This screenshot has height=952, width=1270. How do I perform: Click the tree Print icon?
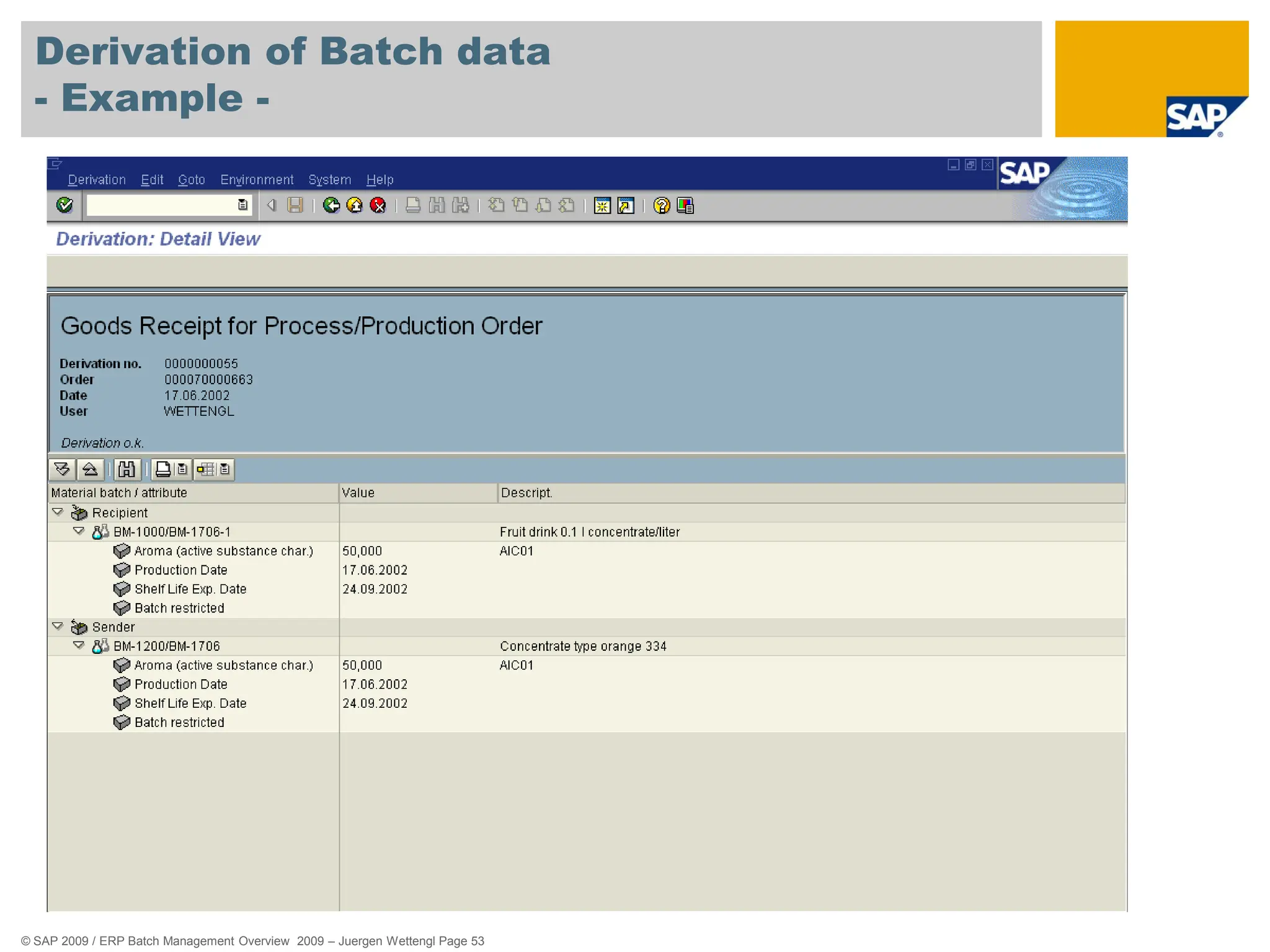pyautogui.click(x=162, y=469)
